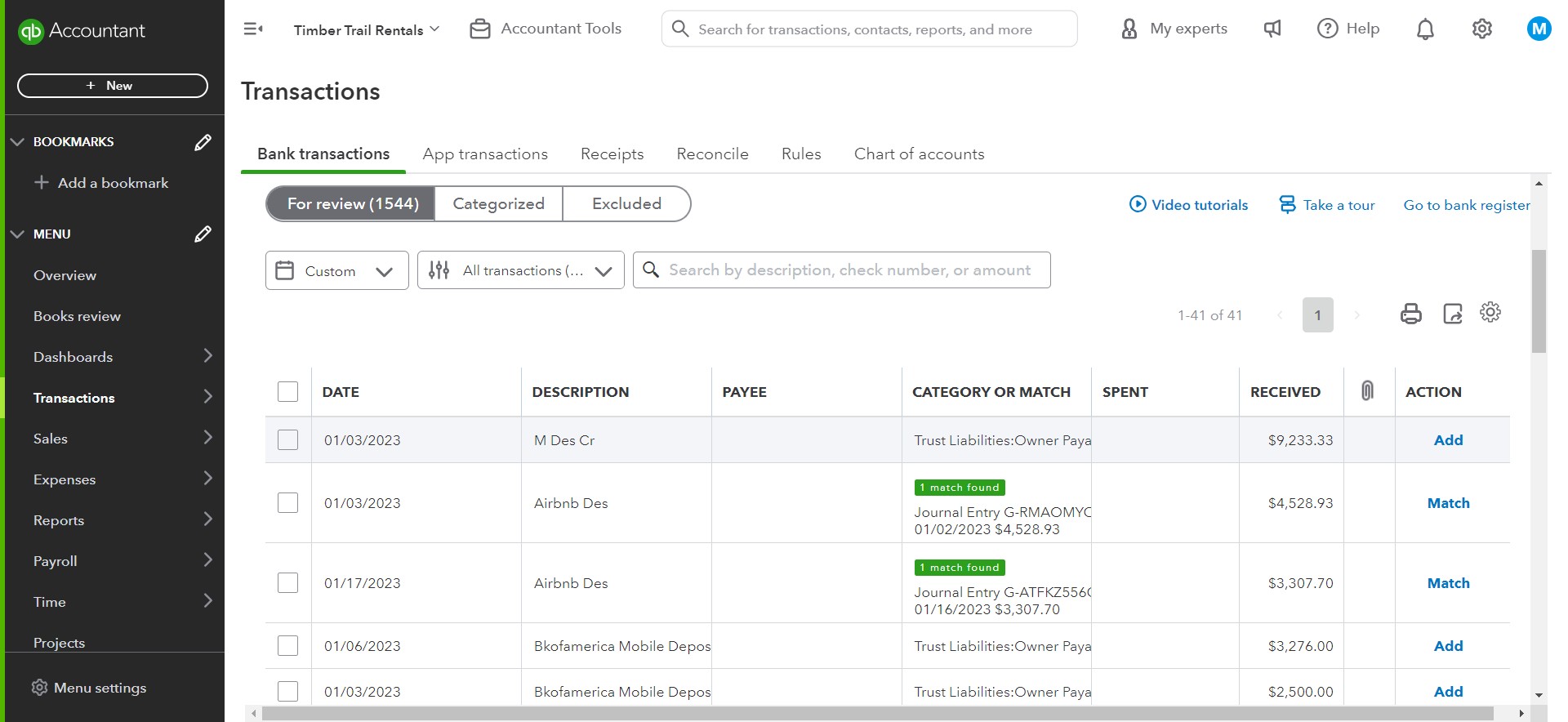Open the notifications bell
Screen dimensions: 1568x722
tap(1425, 29)
